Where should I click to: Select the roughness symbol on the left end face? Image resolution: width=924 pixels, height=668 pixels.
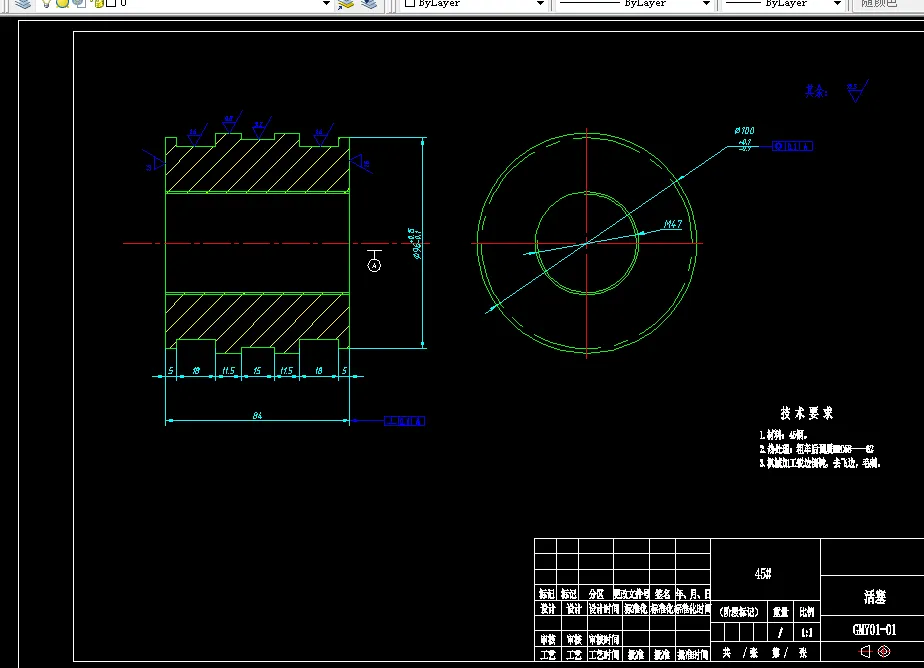coord(154,161)
